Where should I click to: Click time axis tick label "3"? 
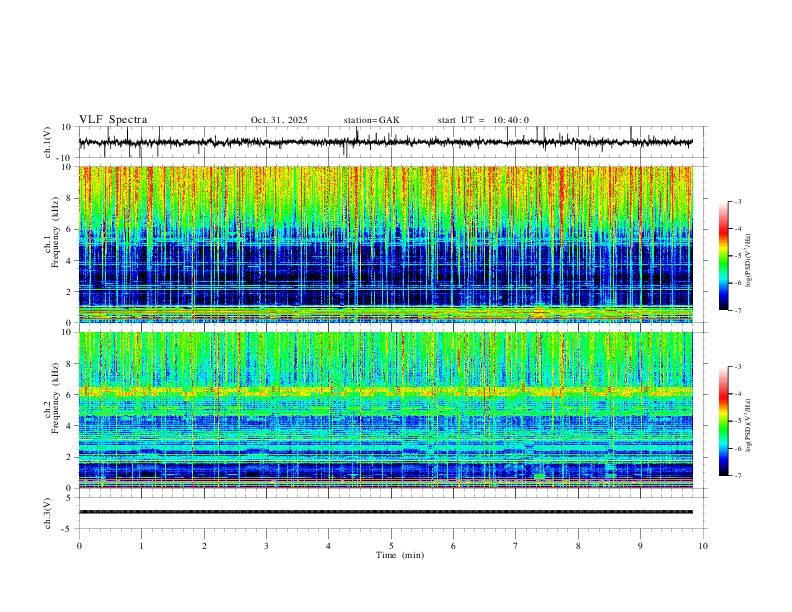point(266,546)
